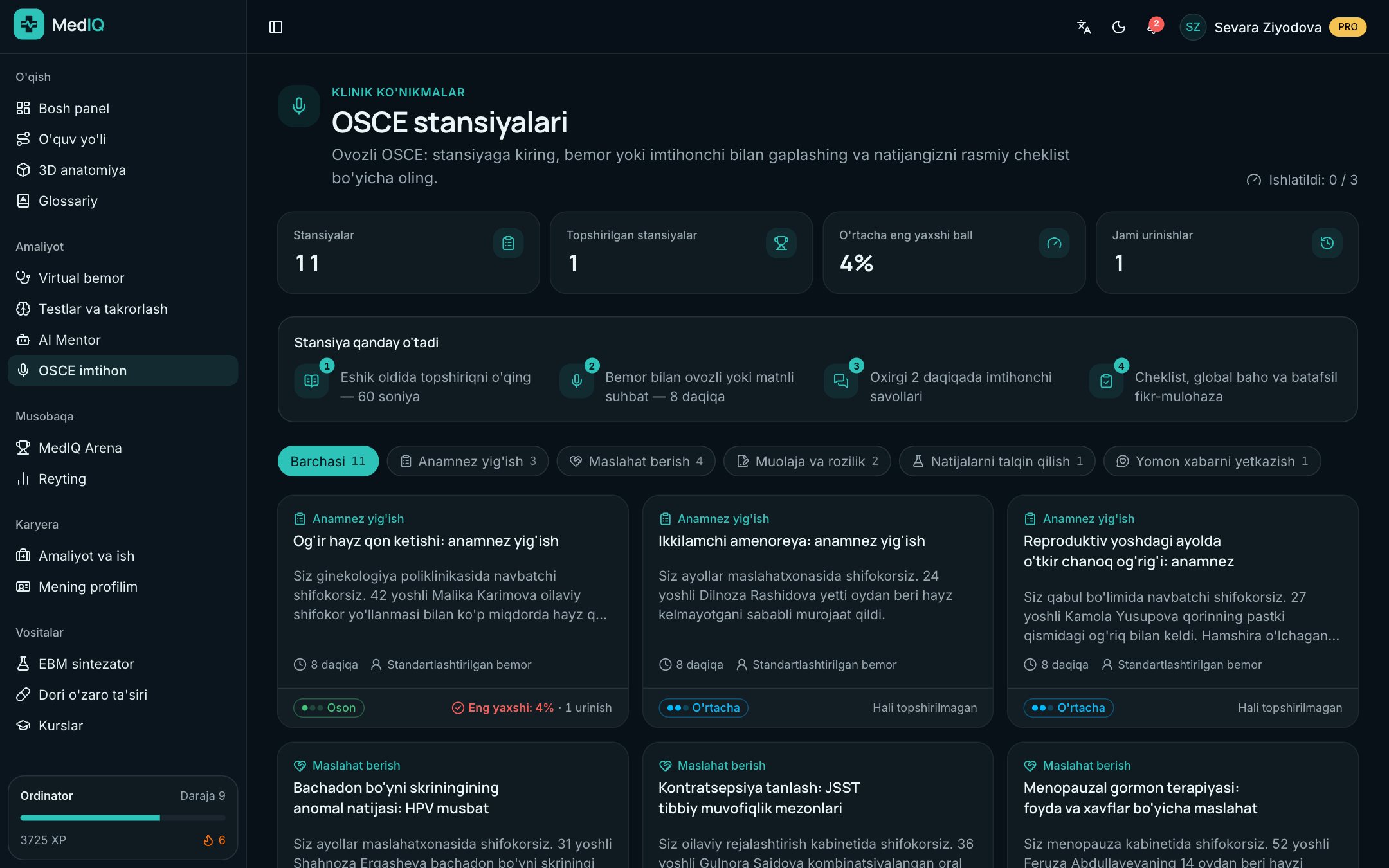Open Reyting page
The width and height of the screenshot is (1389, 868).
coord(123,478)
